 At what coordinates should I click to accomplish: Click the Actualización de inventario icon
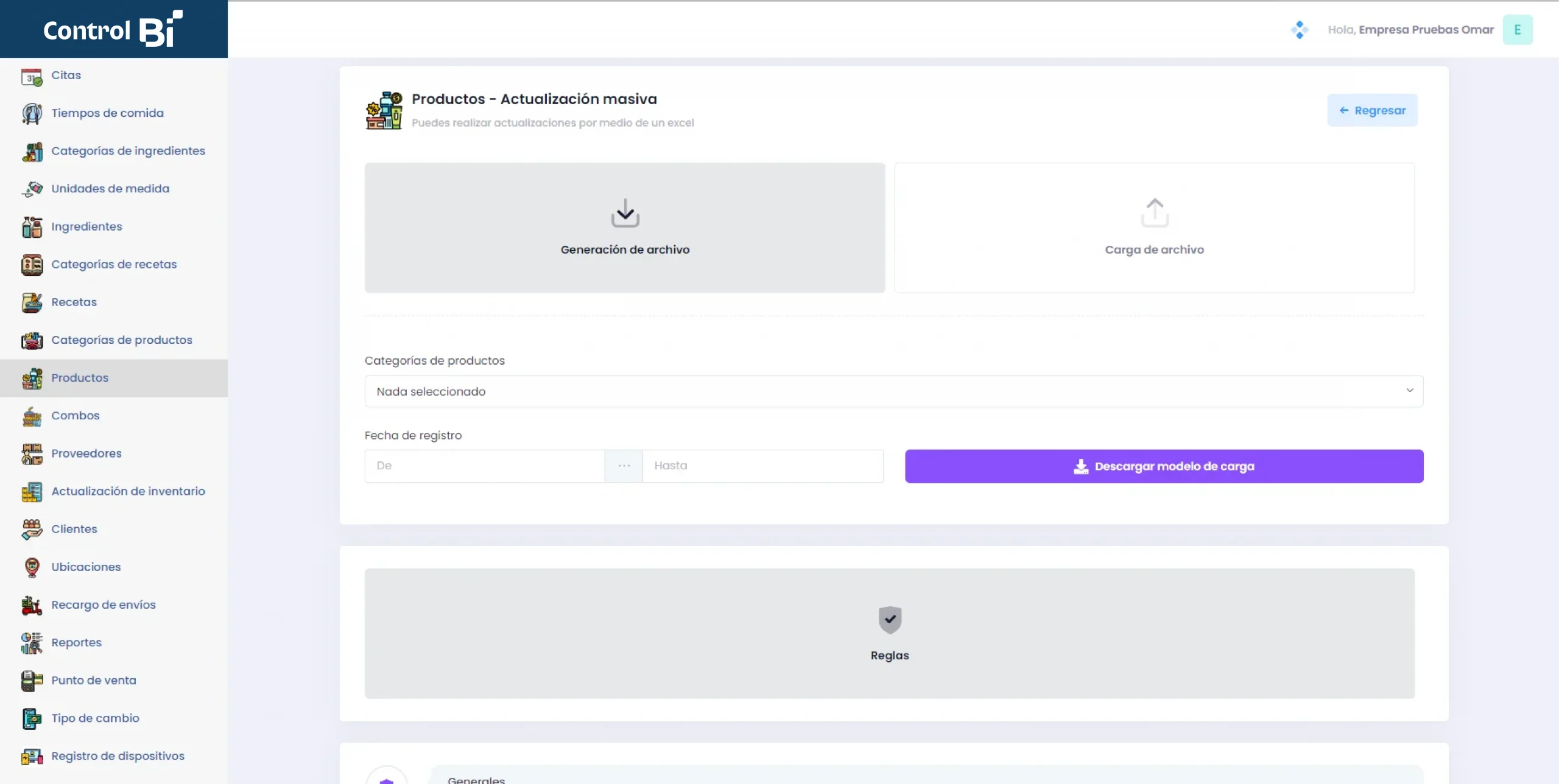[32, 492]
